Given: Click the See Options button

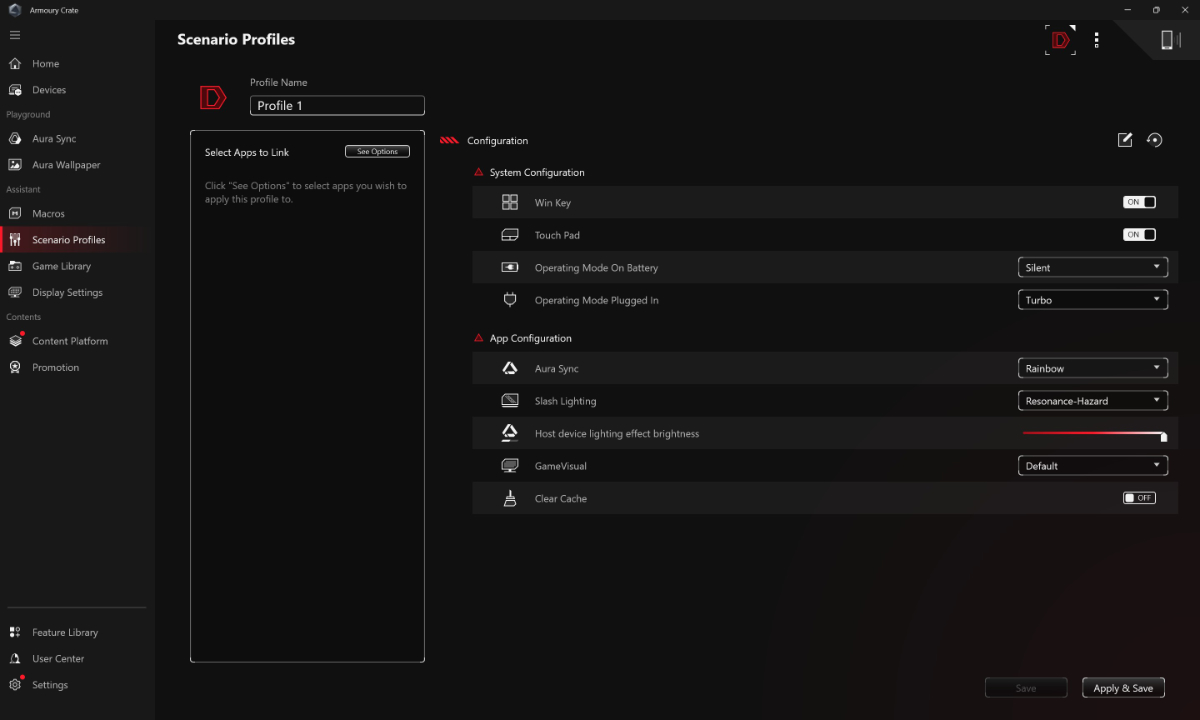Looking at the screenshot, I should pyautogui.click(x=377, y=152).
